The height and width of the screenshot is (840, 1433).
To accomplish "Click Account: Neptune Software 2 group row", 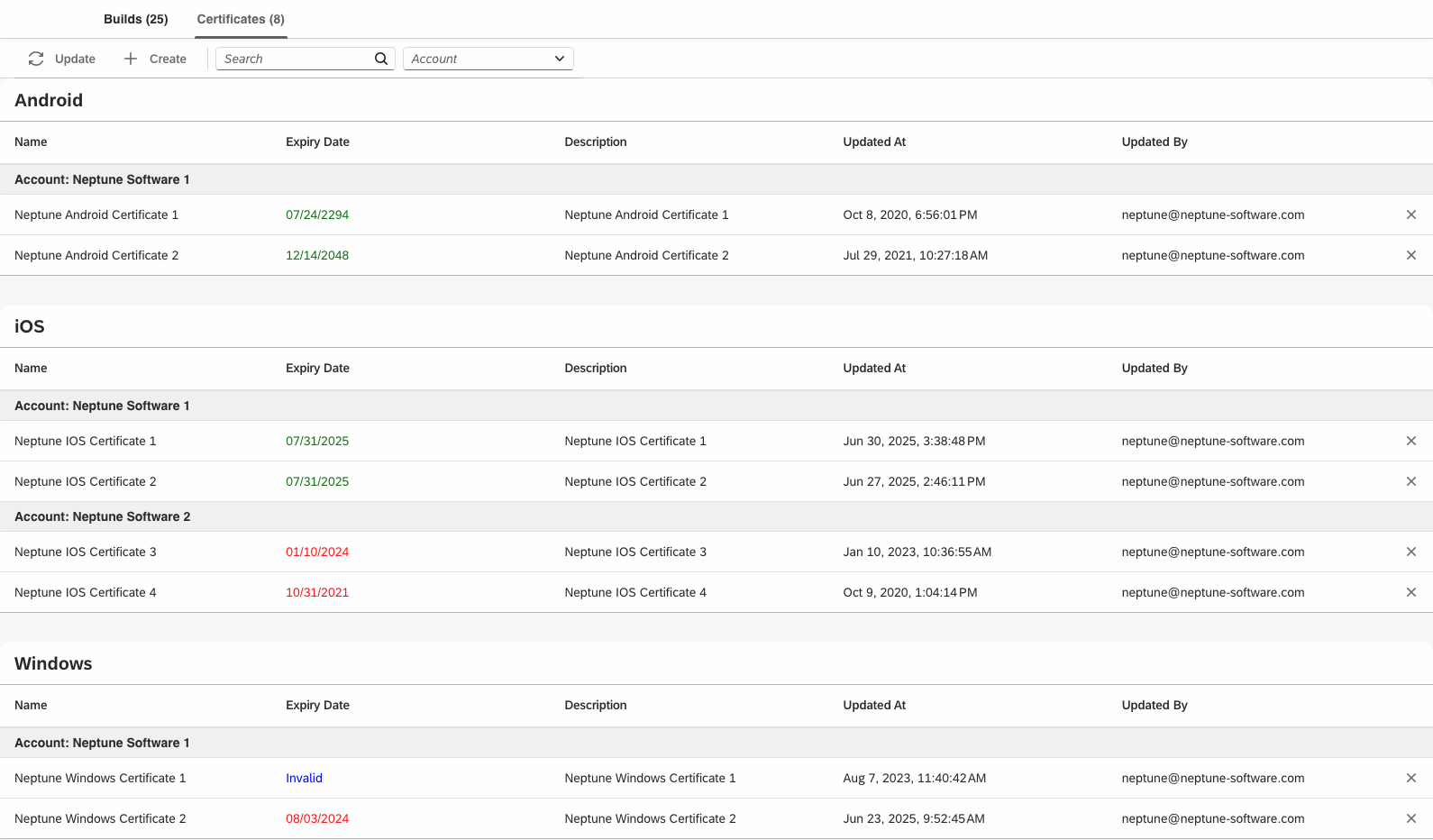I will click(x=716, y=516).
